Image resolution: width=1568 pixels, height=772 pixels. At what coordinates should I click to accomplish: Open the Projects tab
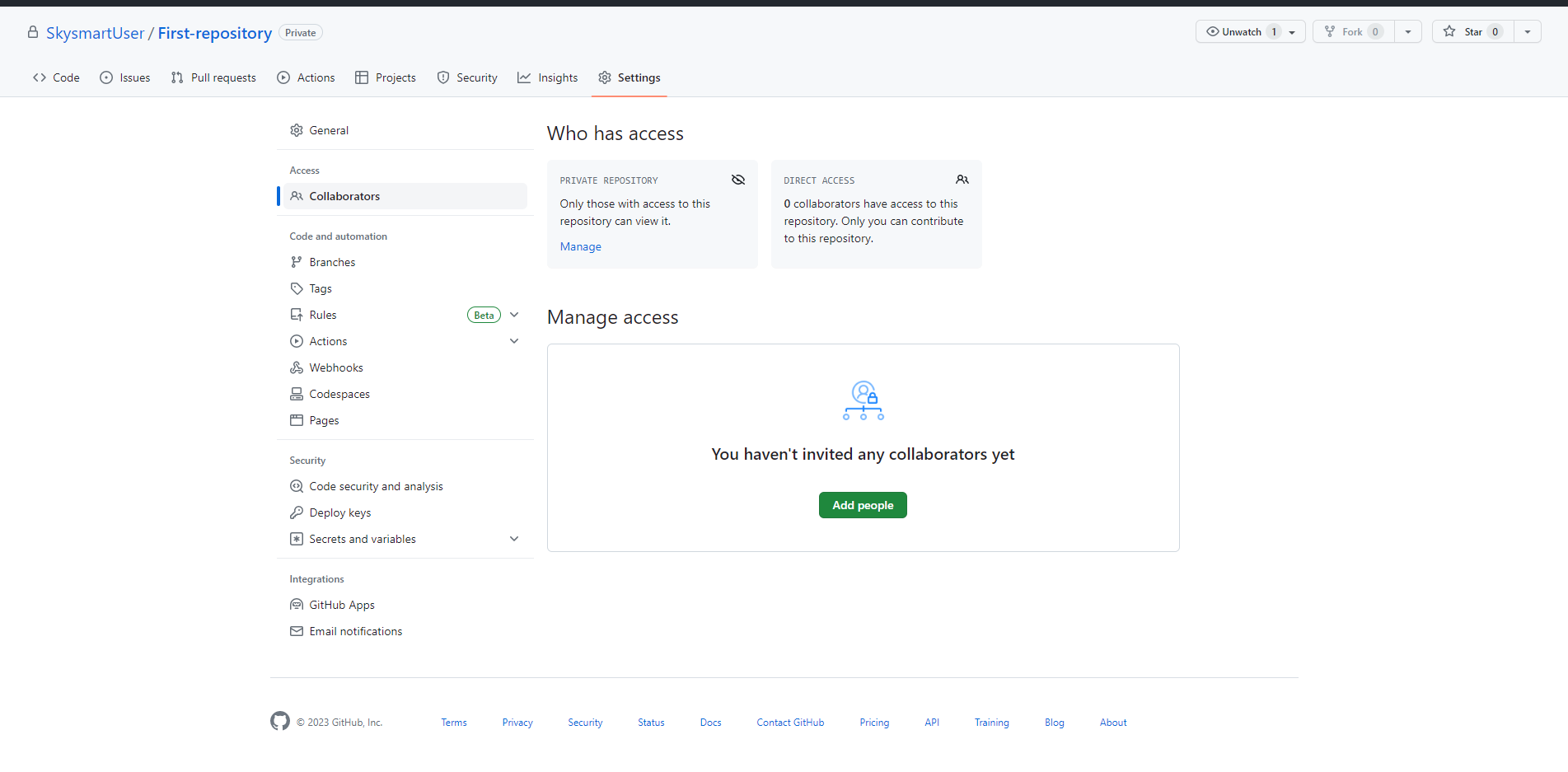point(385,77)
